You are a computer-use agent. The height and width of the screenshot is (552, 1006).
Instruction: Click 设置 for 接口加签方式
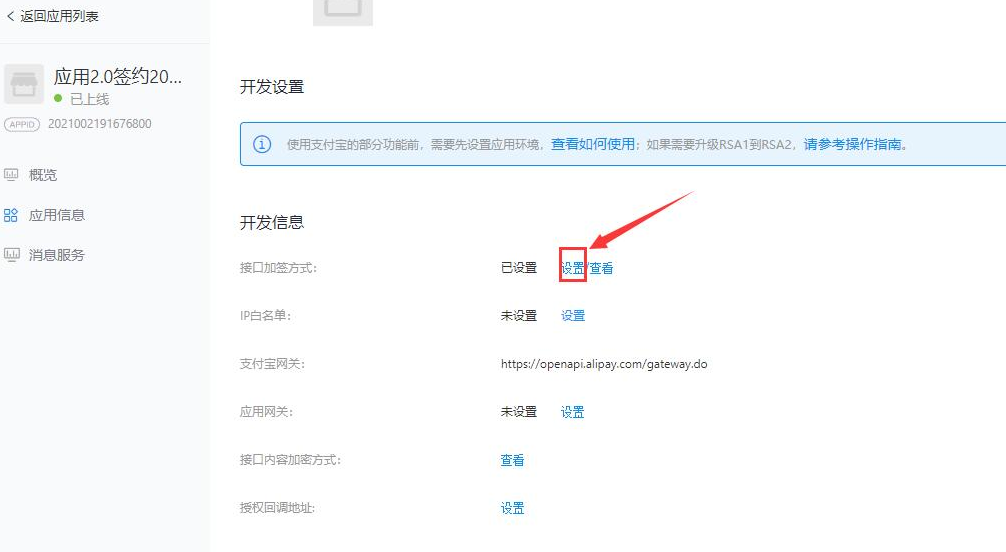[x=573, y=268]
